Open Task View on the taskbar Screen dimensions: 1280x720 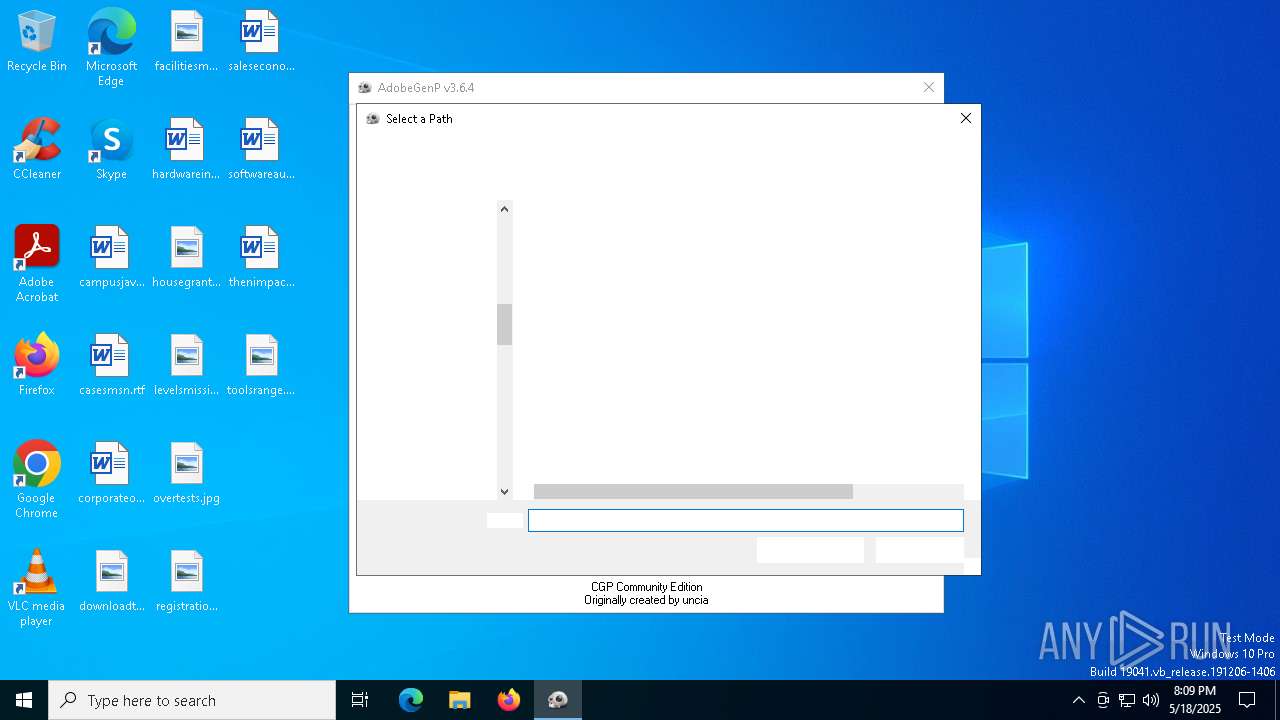coord(360,700)
